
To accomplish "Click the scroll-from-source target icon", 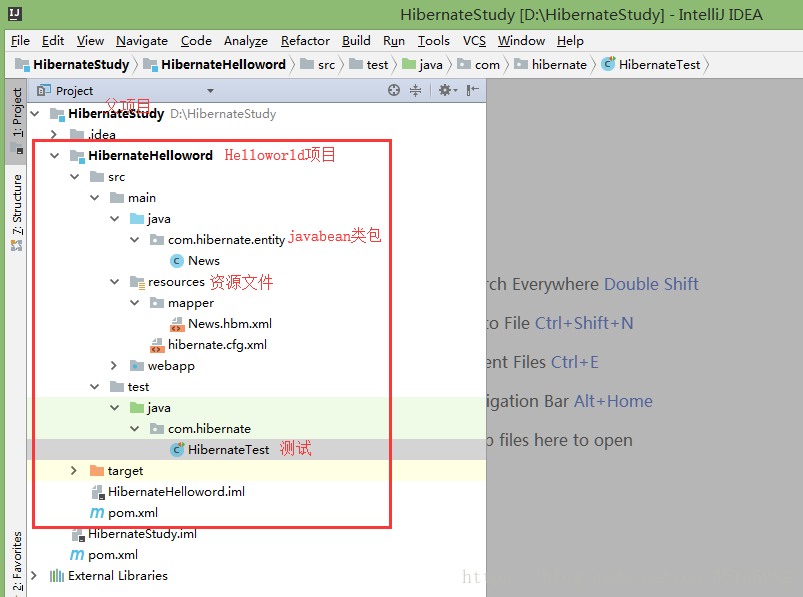I will pyautogui.click(x=393, y=91).
